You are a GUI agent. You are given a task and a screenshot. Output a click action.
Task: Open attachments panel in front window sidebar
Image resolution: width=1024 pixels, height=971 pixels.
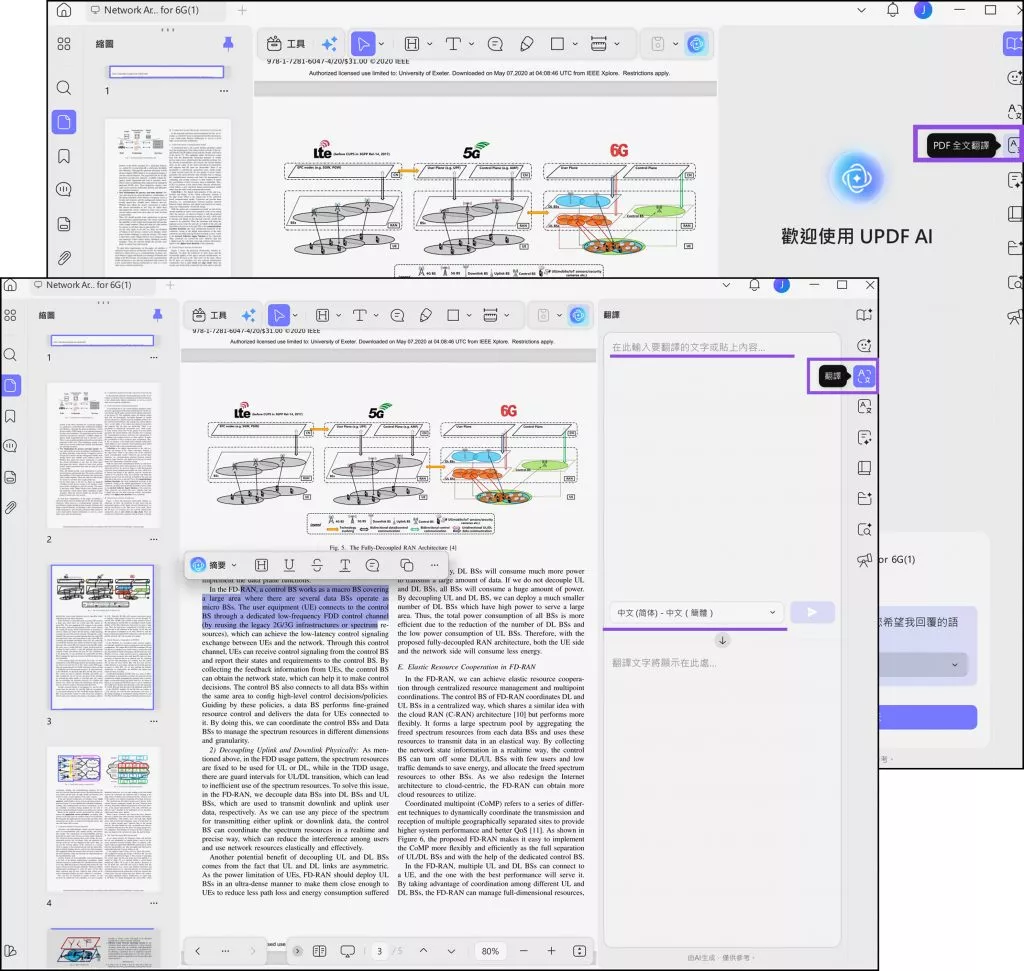click(x=10, y=507)
